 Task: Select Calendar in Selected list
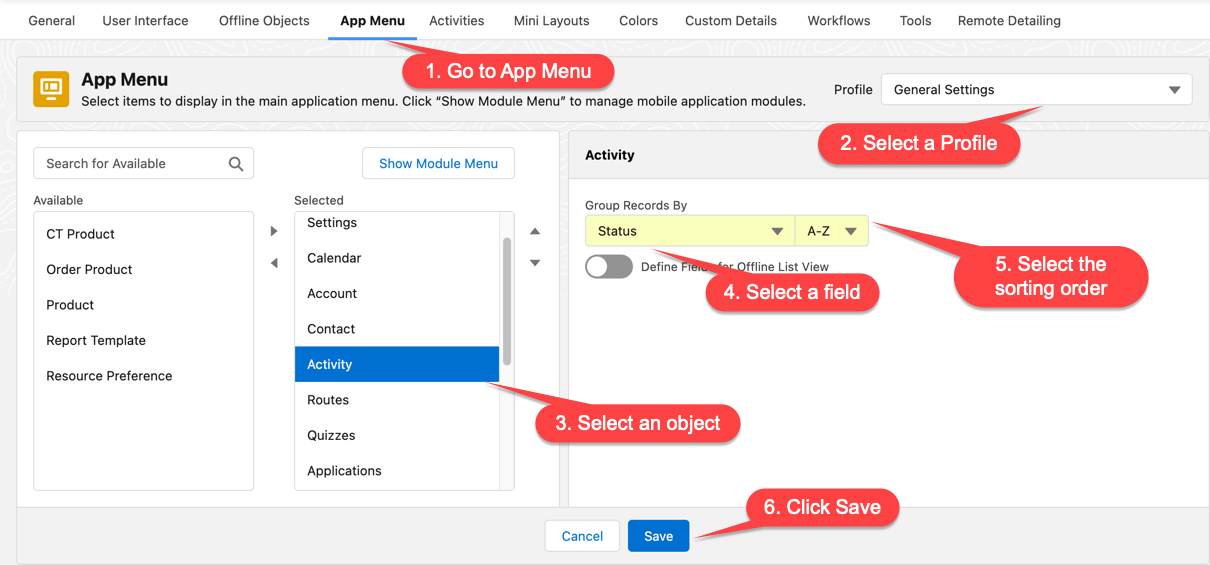pyautogui.click(x=397, y=258)
